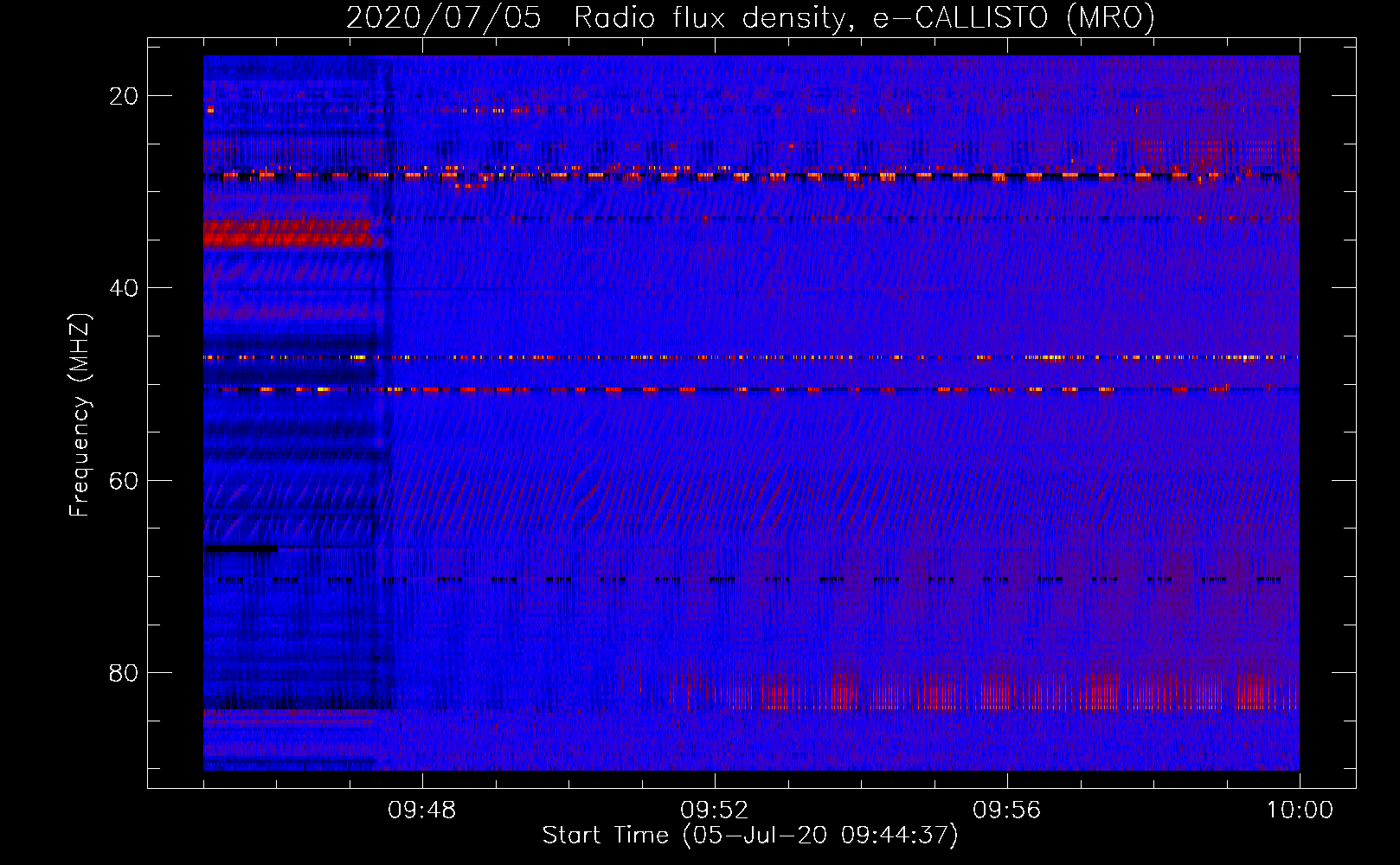Click the 'Frequency (MHZ)' axis label
This screenshot has width=1400, height=865.
(80, 415)
